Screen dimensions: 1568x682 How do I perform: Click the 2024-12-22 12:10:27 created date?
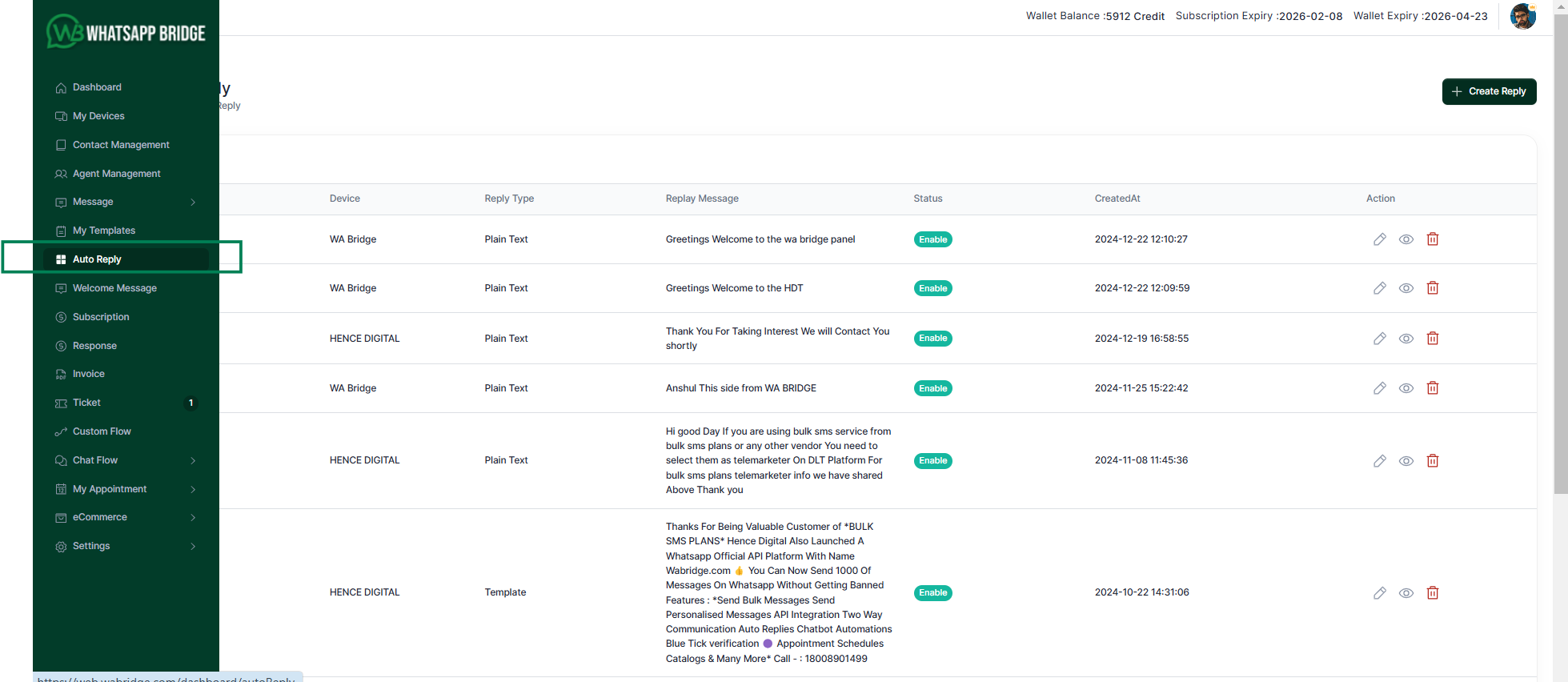pos(1141,239)
